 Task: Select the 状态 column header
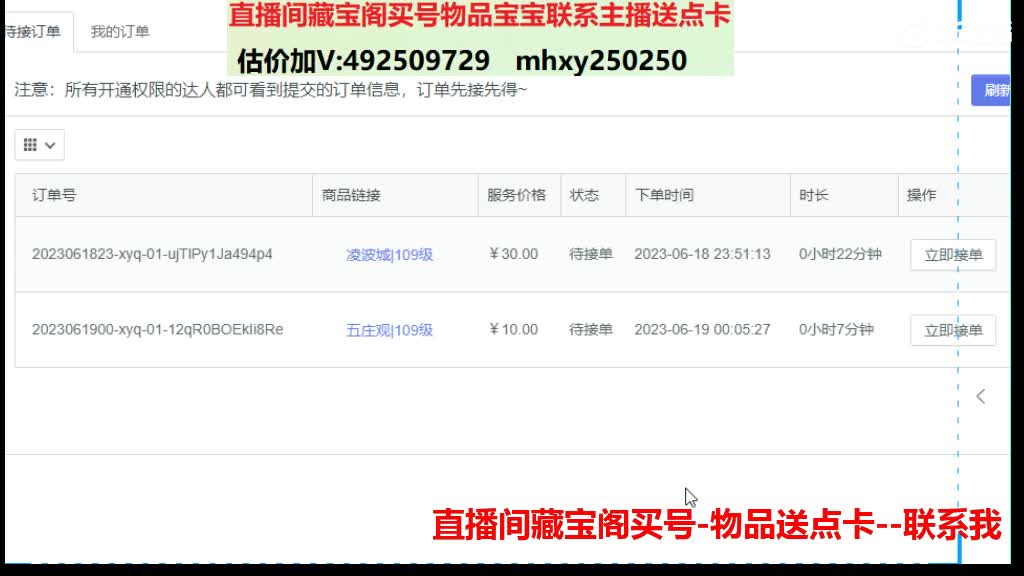(x=584, y=195)
